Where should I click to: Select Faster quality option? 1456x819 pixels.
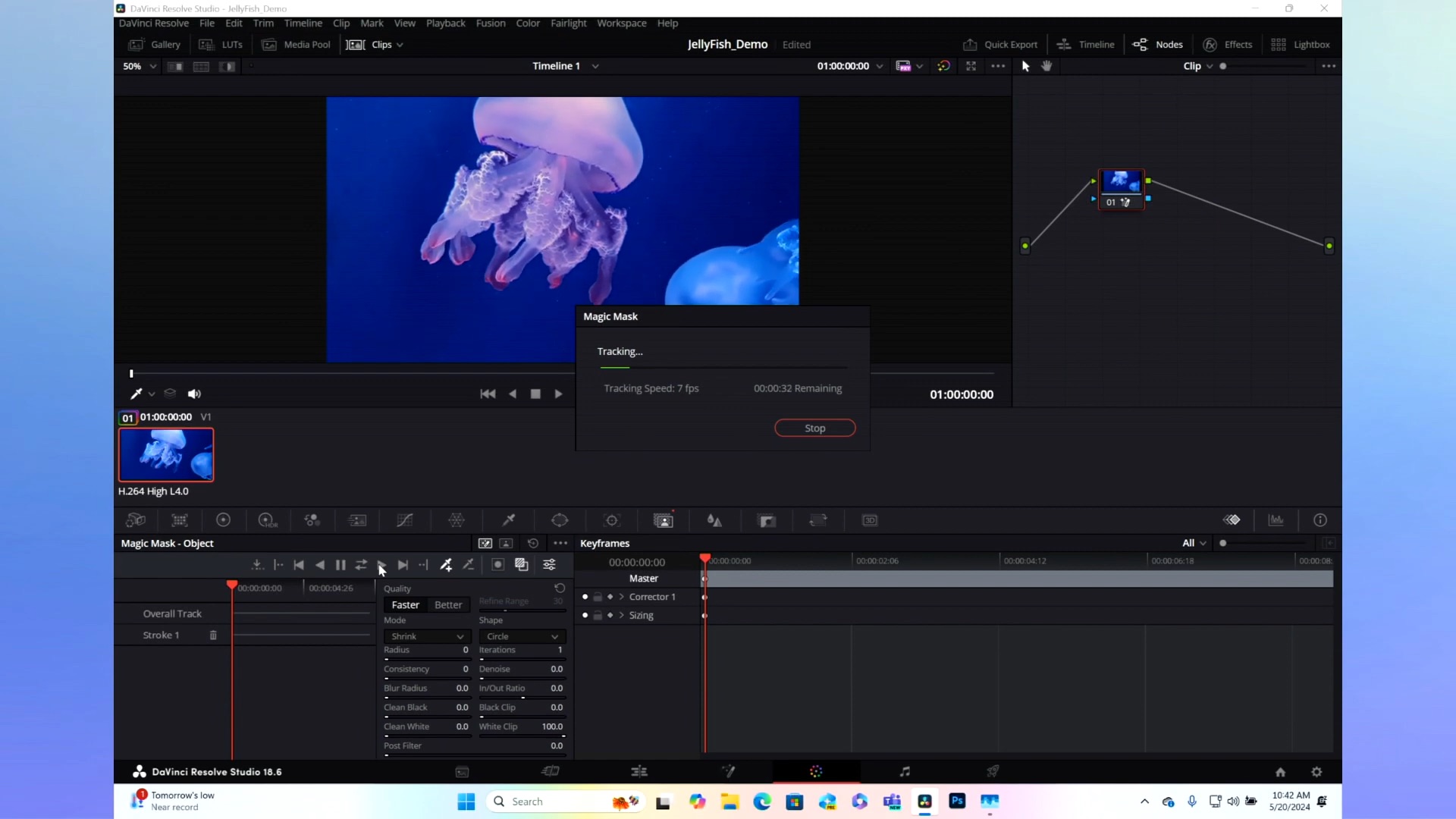[405, 605]
